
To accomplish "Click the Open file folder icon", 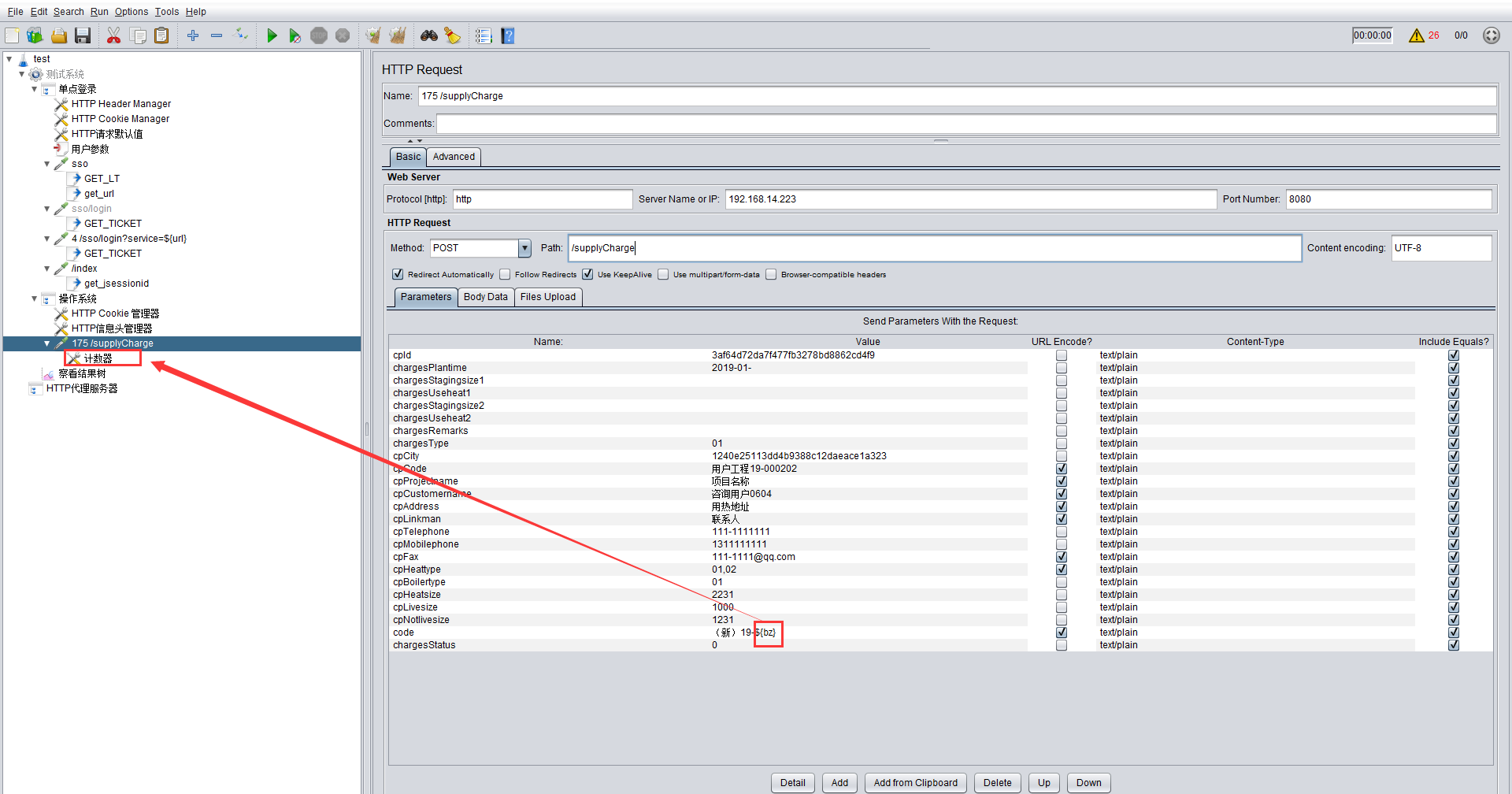I will [x=59, y=35].
